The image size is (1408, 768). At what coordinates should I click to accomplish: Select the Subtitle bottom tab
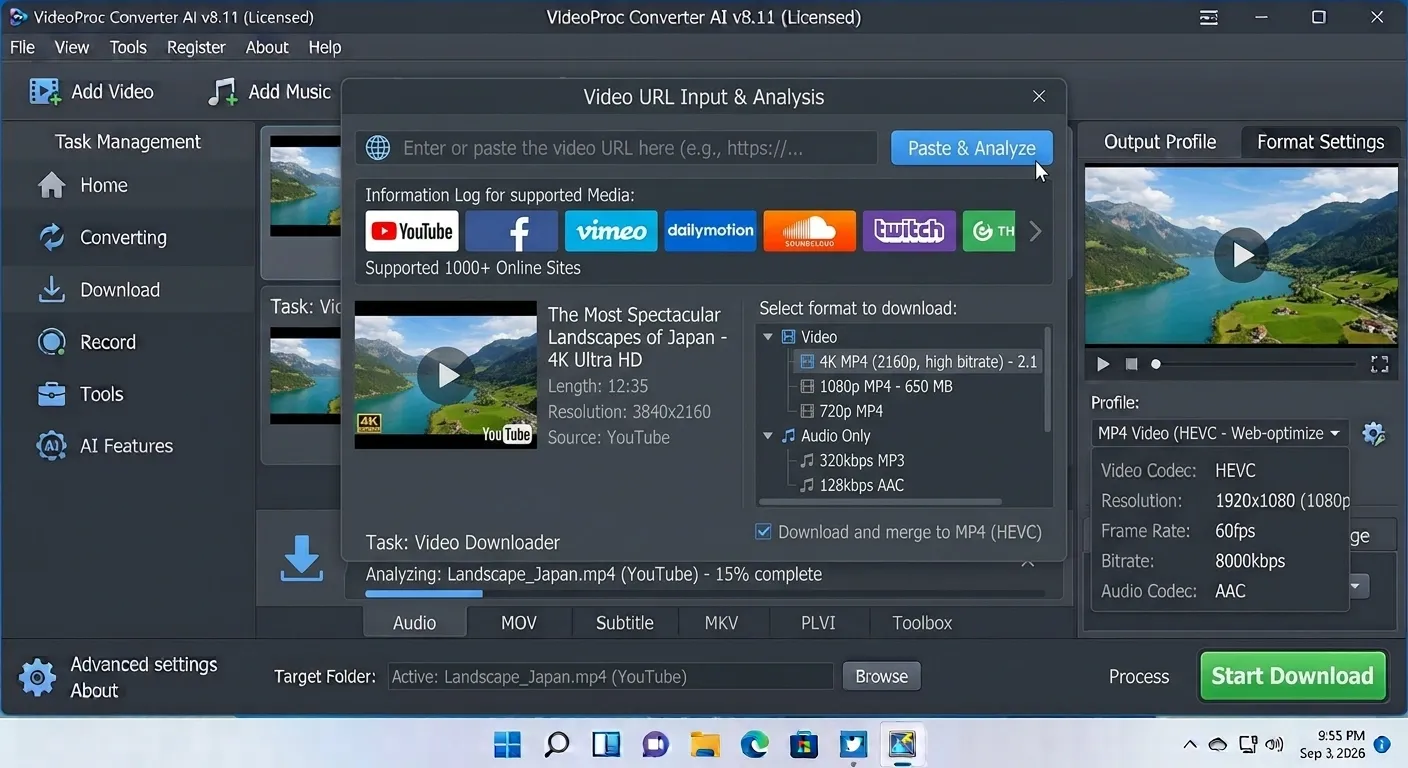pyautogui.click(x=625, y=622)
